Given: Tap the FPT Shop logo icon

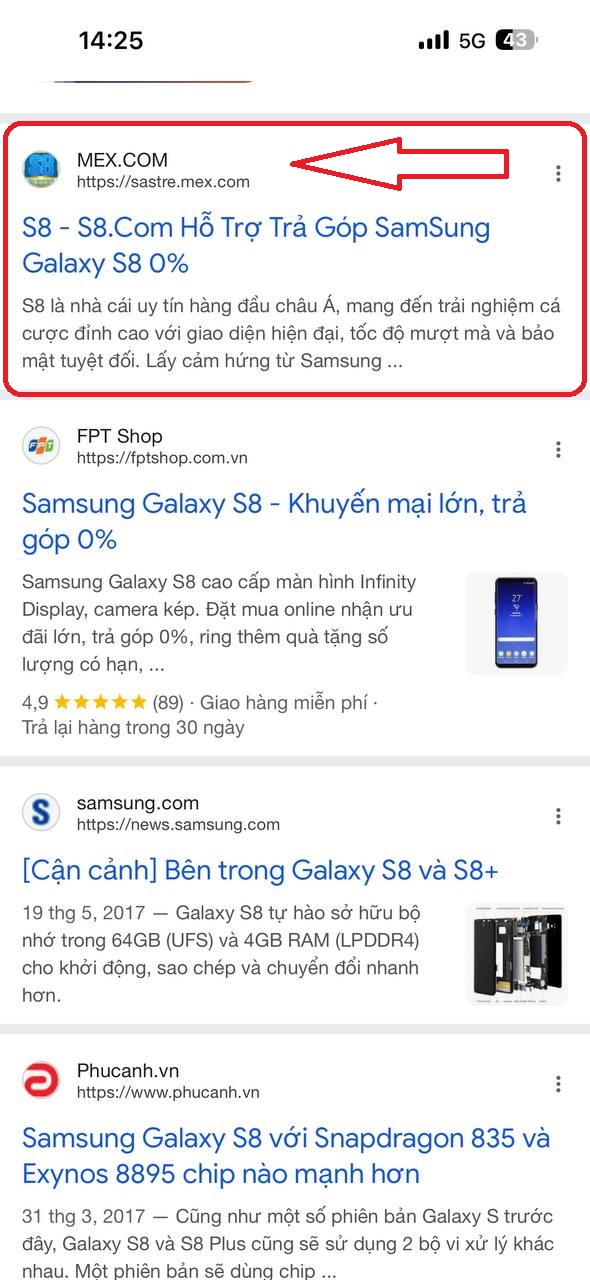Looking at the screenshot, I should [x=41, y=445].
